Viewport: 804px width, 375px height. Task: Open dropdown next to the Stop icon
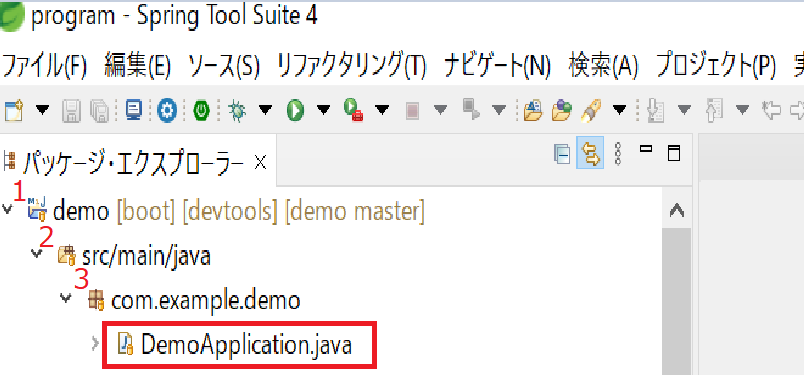point(440,110)
